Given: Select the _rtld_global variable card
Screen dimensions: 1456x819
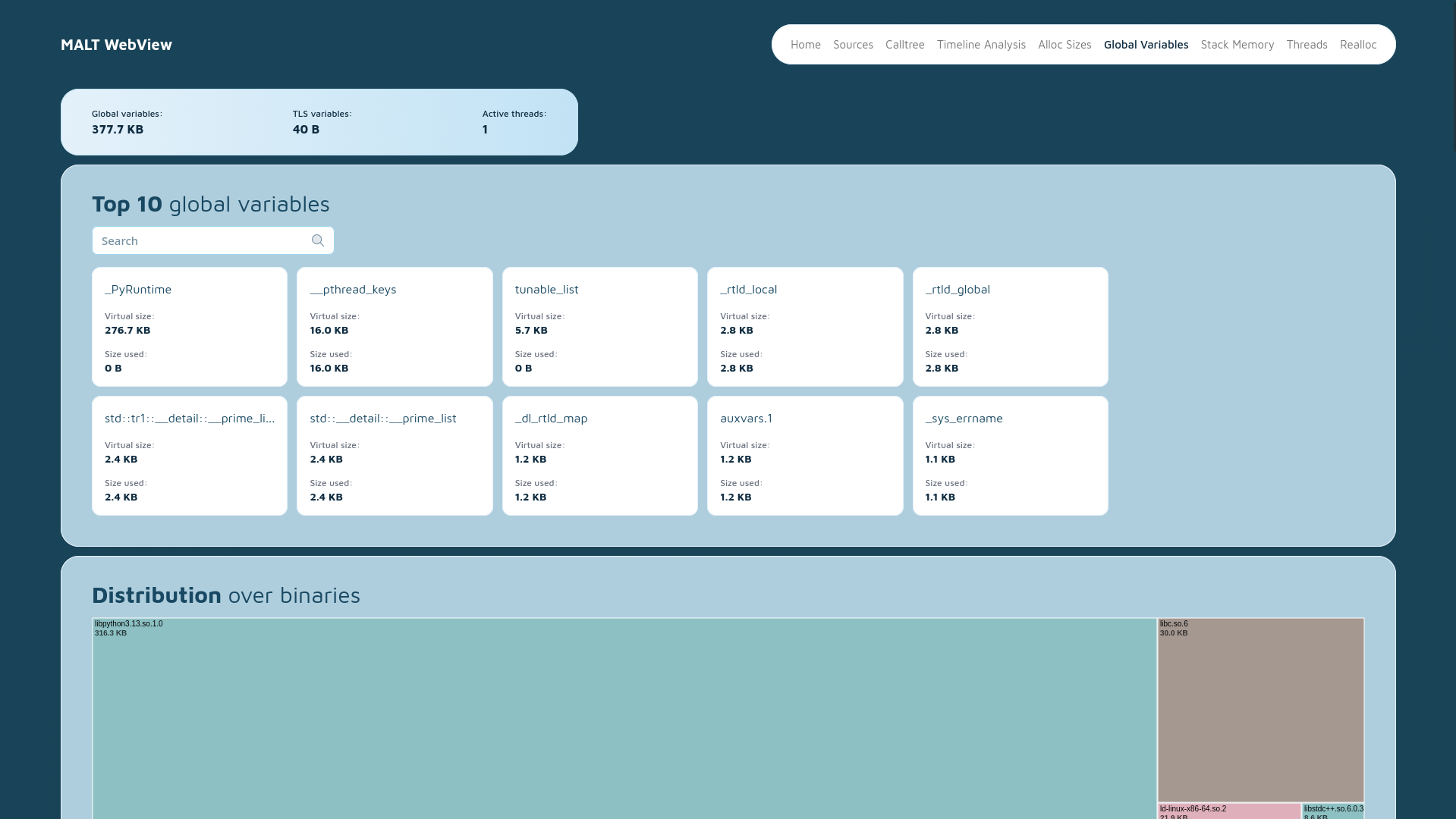Looking at the screenshot, I should [x=1010, y=327].
